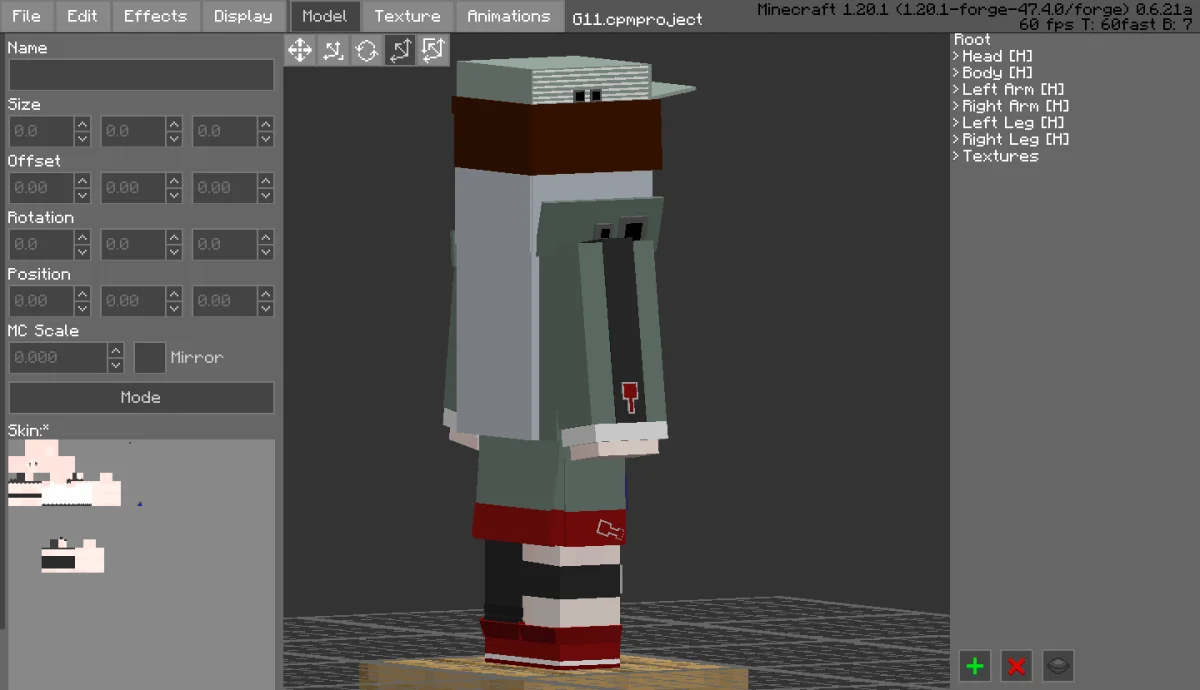Toggle the Mirror checkbox
The image size is (1200, 690).
pyautogui.click(x=150, y=358)
